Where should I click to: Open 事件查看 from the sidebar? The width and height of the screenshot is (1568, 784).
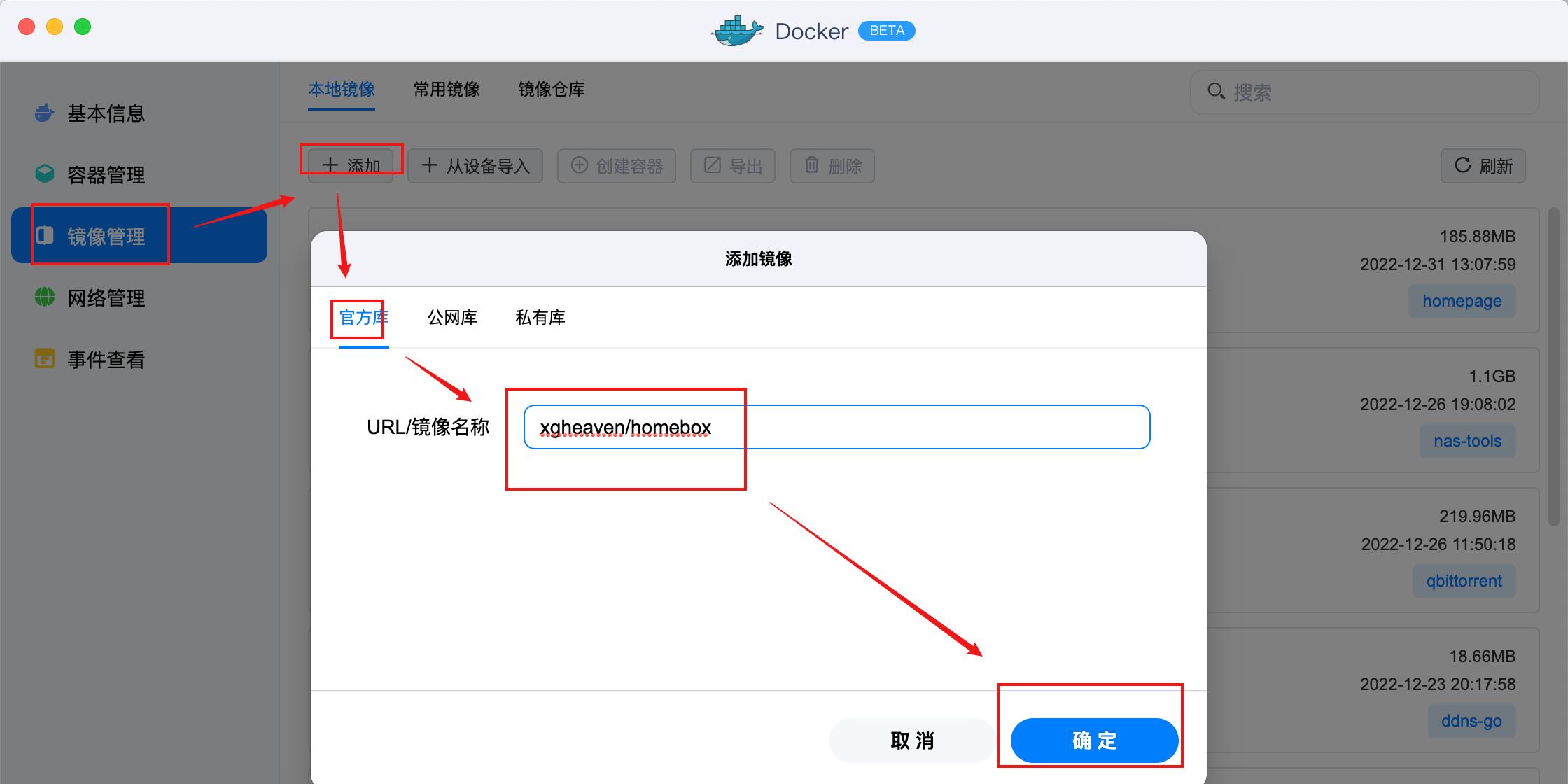tap(105, 360)
